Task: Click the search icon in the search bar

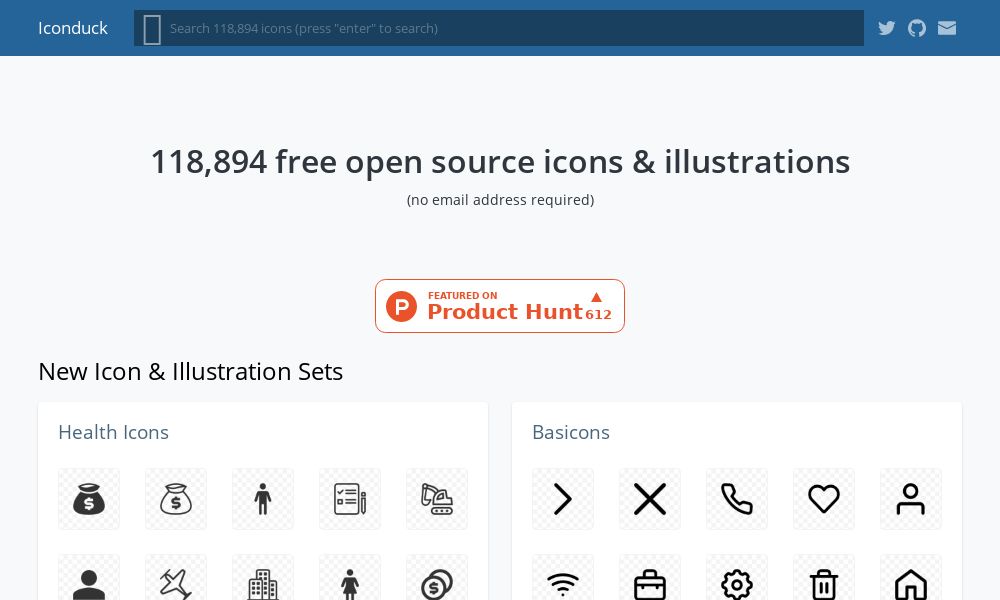Action: coord(152,29)
